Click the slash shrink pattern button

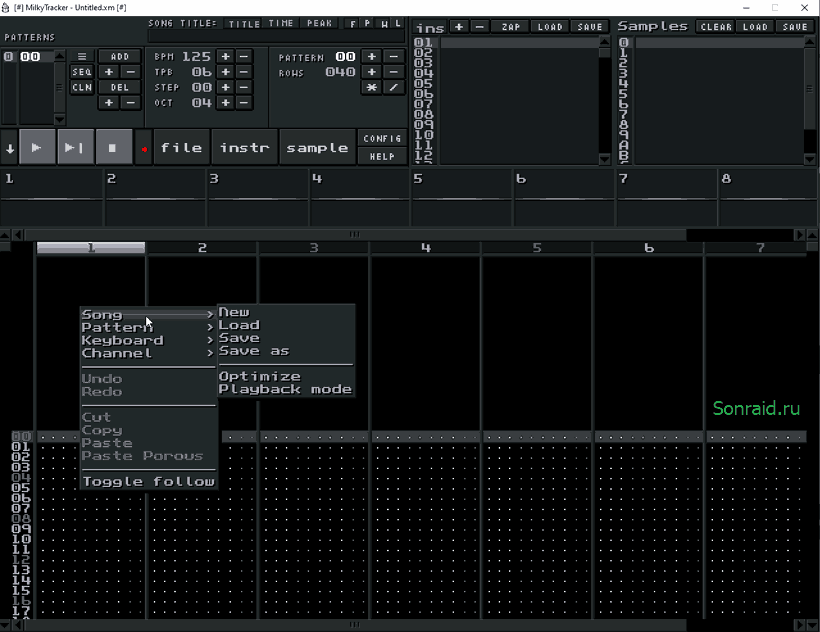coord(394,87)
